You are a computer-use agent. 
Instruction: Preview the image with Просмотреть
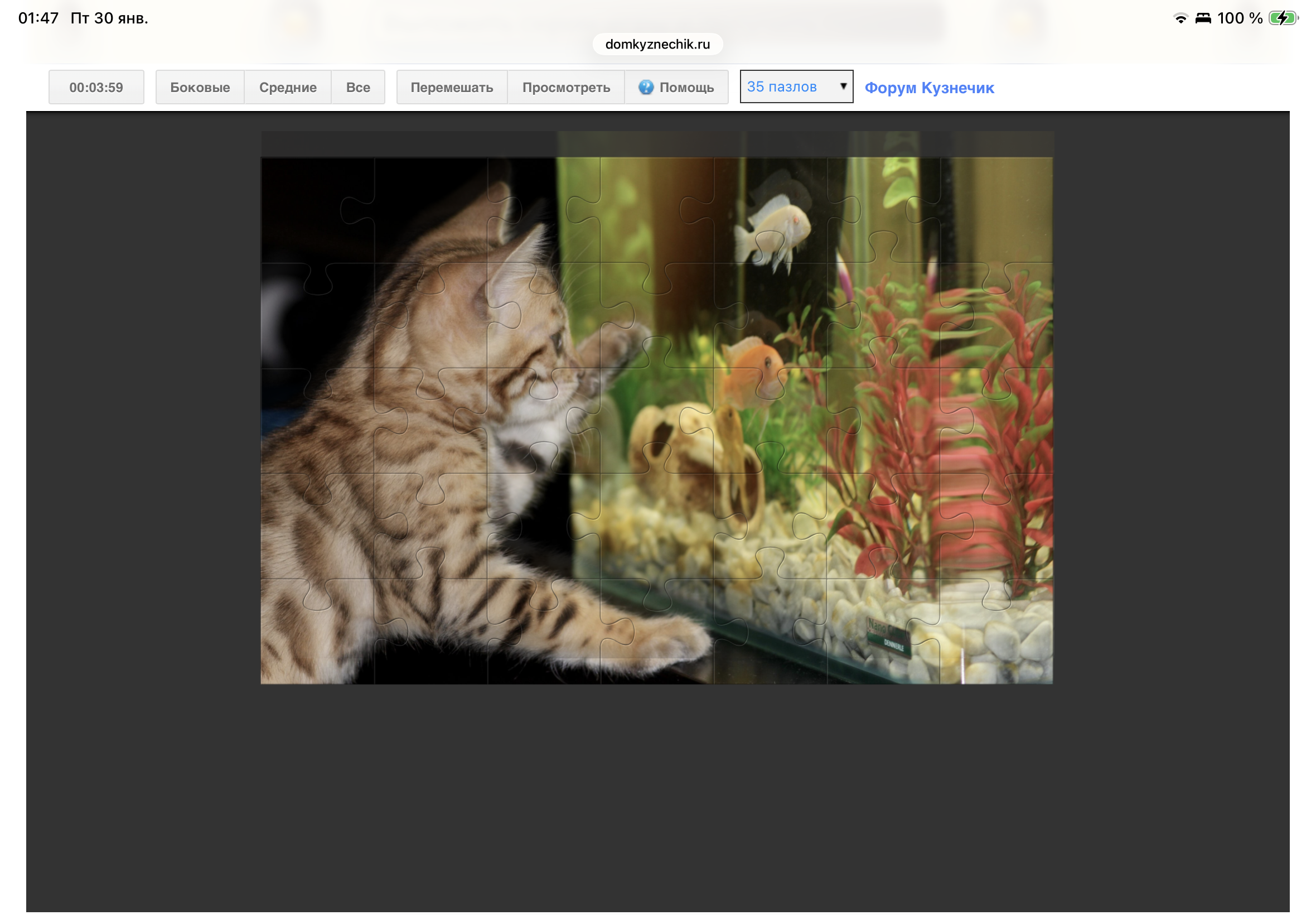[x=565, y=87]
